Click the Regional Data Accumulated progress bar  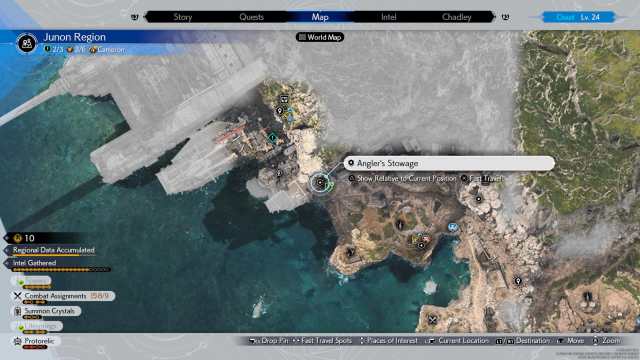coord(53,256)
